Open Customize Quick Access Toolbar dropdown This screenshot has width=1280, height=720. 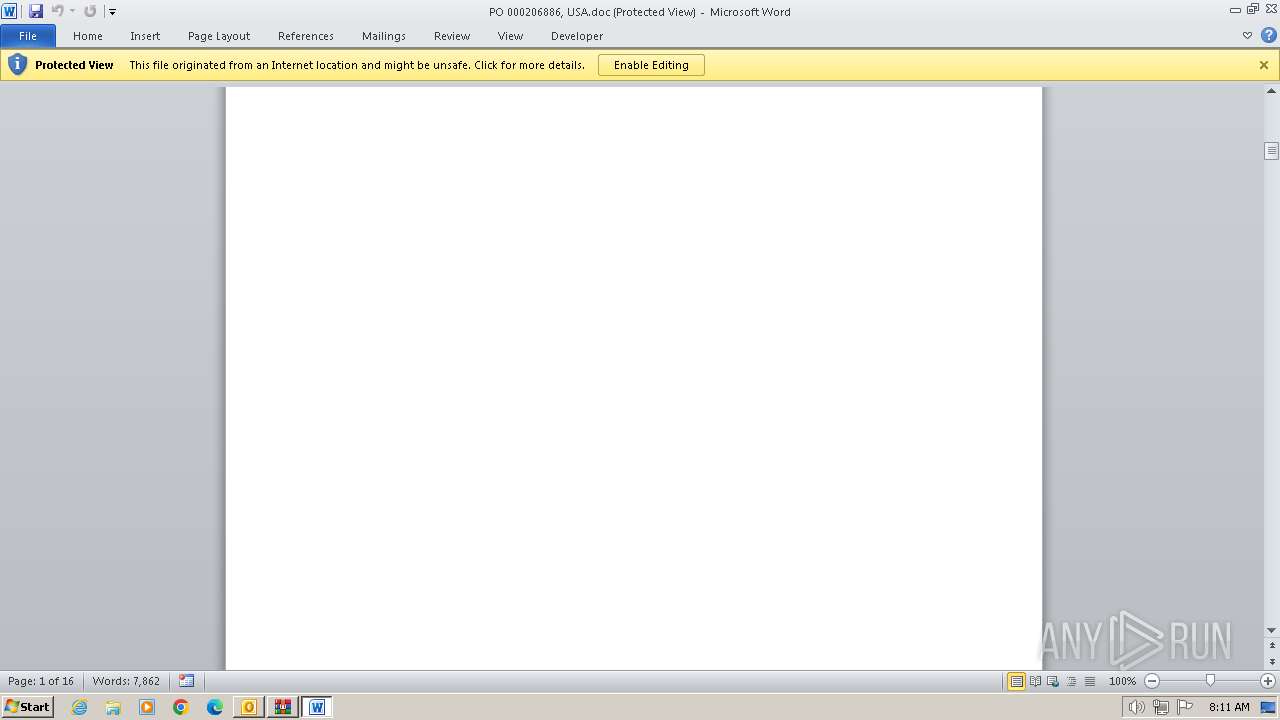113,12
